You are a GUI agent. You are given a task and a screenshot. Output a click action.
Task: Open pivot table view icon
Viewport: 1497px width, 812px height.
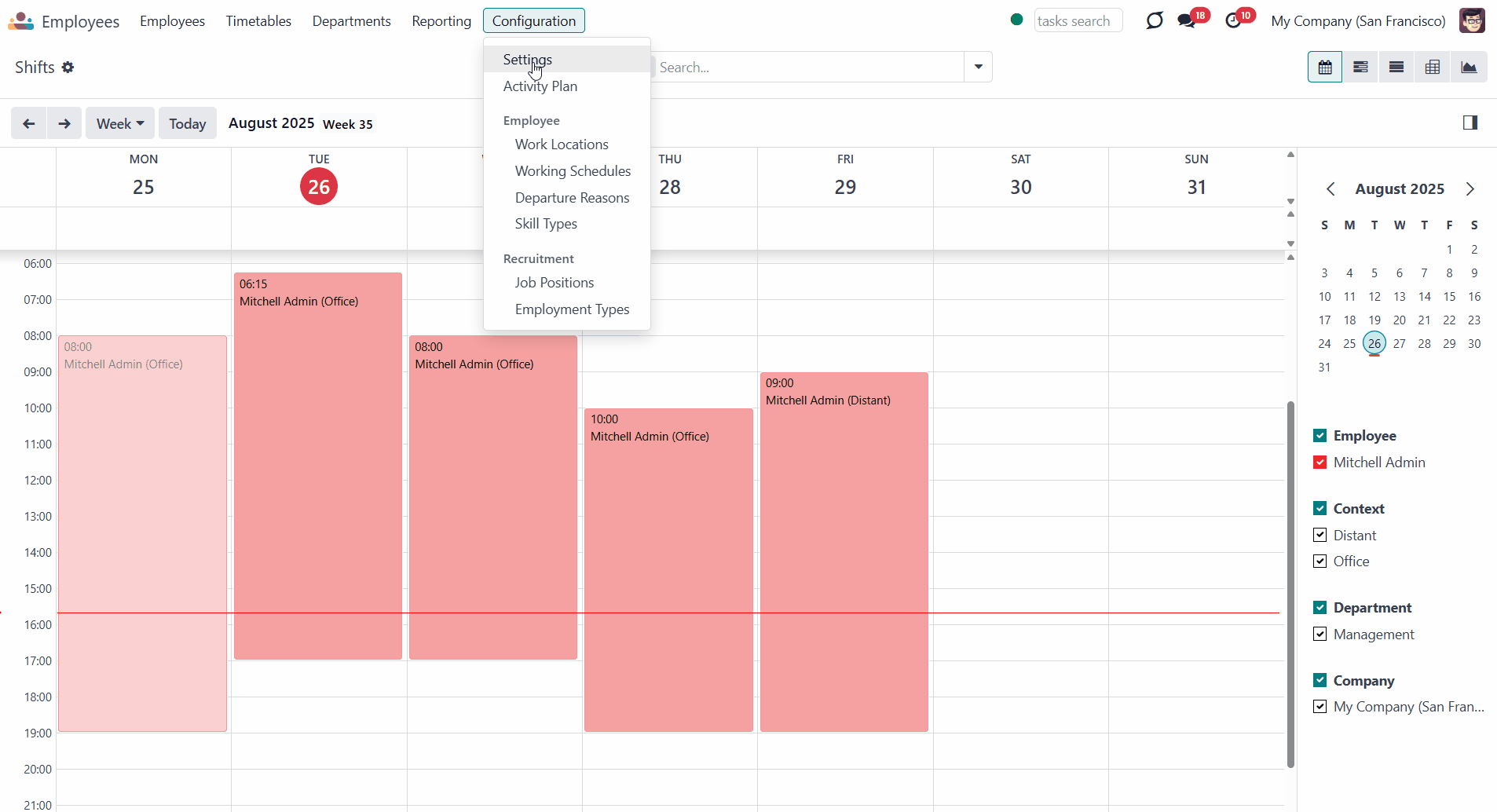[1433, 68]
